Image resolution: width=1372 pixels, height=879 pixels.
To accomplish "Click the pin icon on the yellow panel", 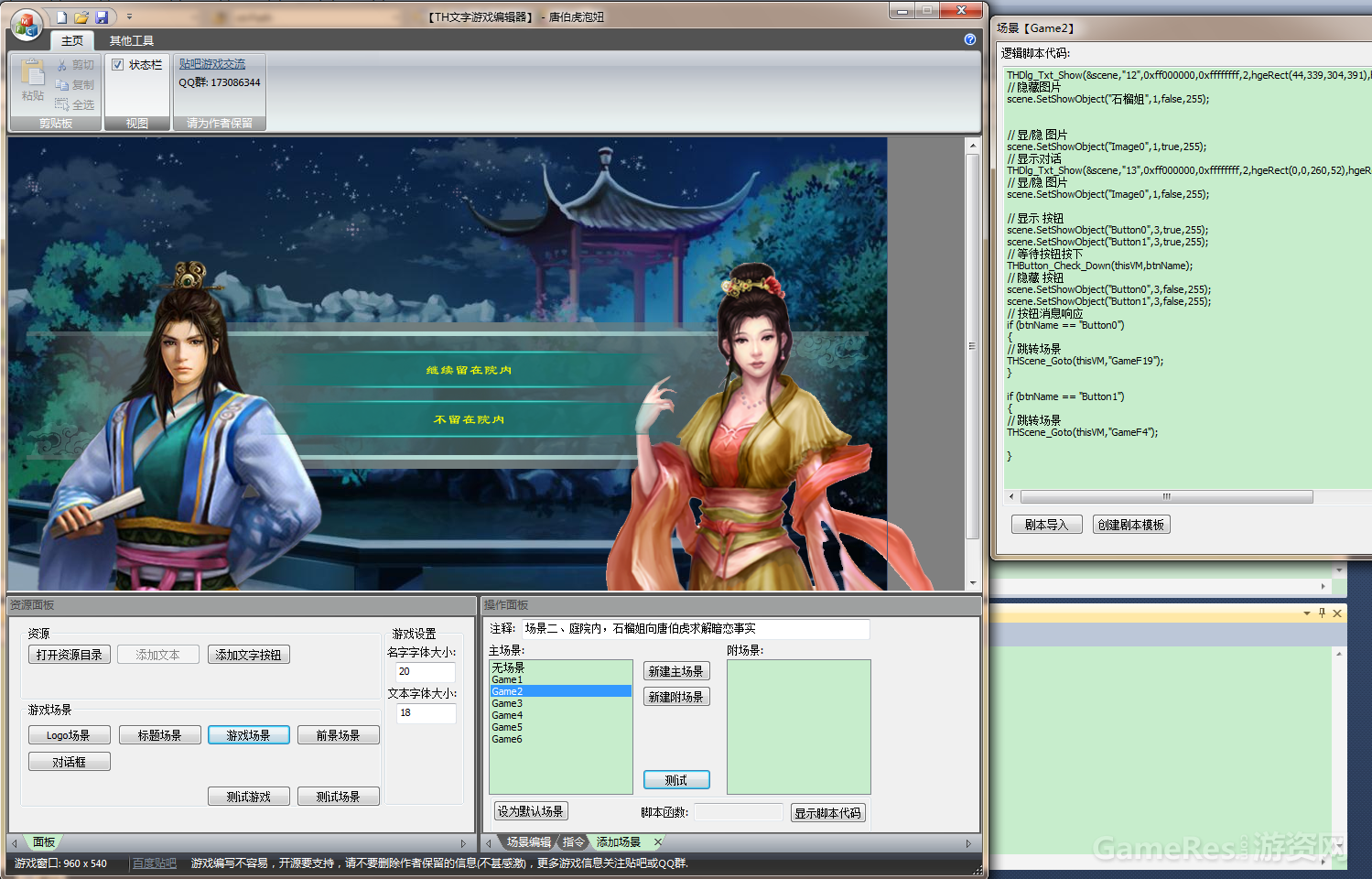I will tap(1322, 613).
